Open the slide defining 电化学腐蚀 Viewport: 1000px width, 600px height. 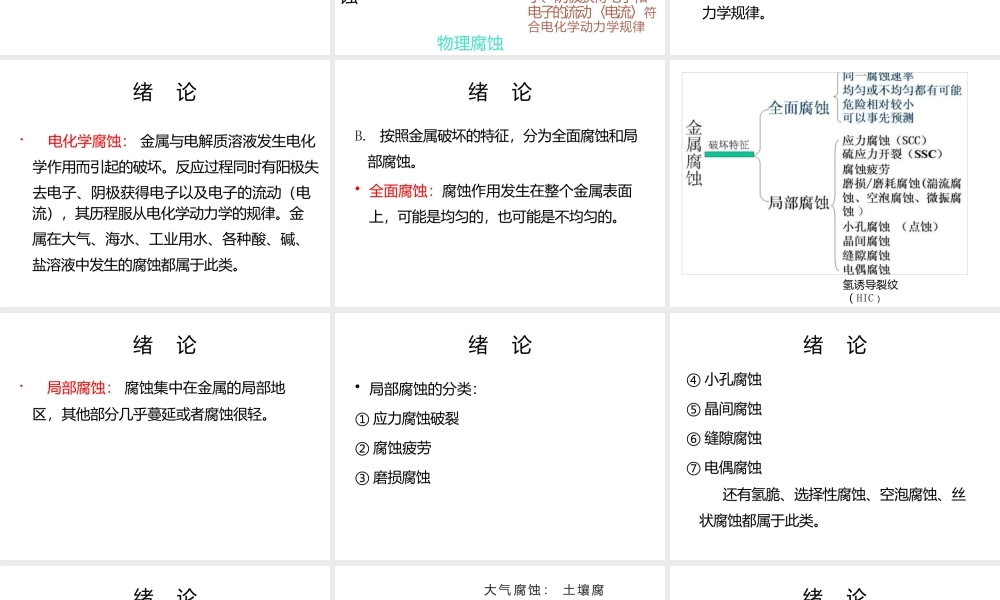pos(165,183)
